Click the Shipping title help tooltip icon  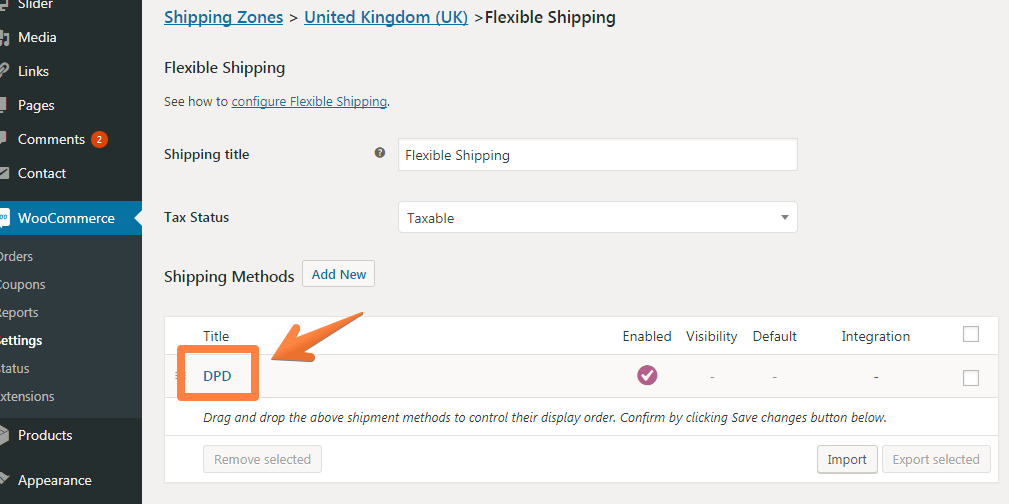380,153
